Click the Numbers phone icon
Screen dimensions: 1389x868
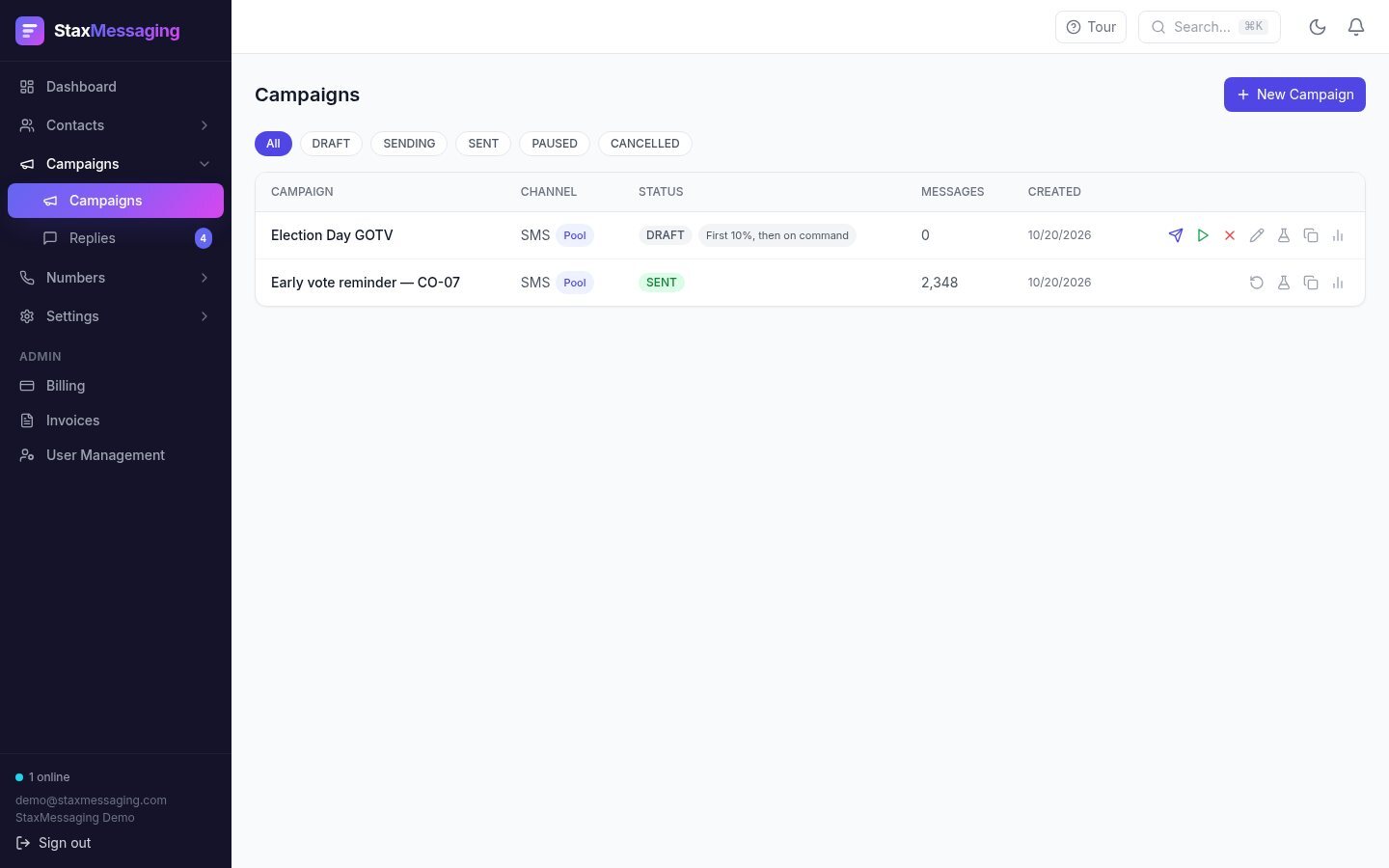point(27,278)
